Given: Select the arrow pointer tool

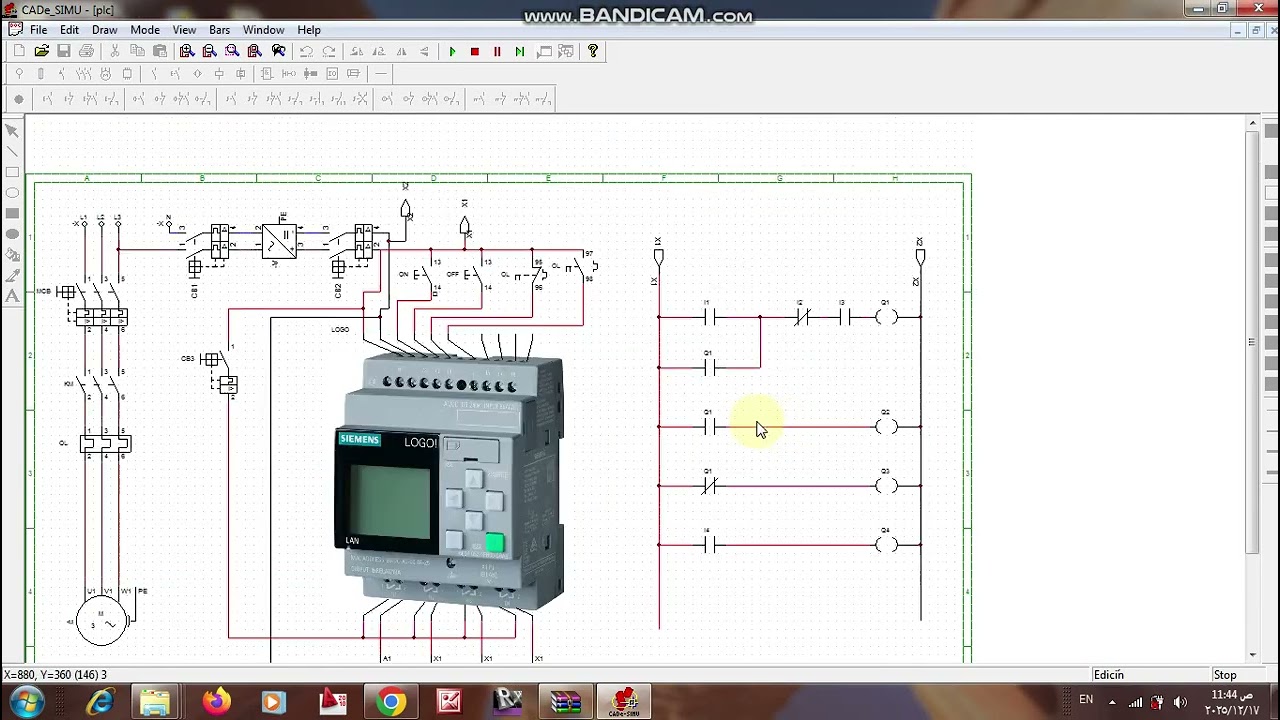Looking at the screenshot, I should click(x=12, y=131).
